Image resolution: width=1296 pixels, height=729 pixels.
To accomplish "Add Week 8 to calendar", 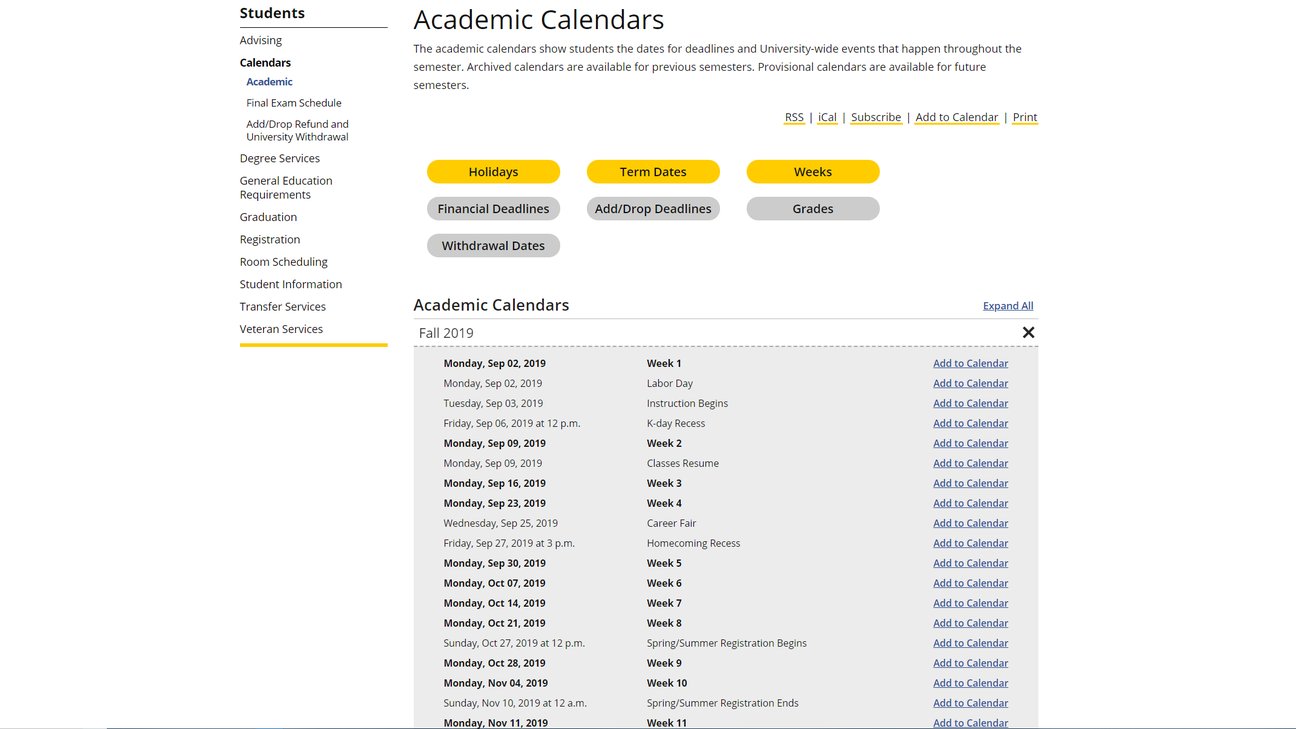I will (x=971, y=623).
